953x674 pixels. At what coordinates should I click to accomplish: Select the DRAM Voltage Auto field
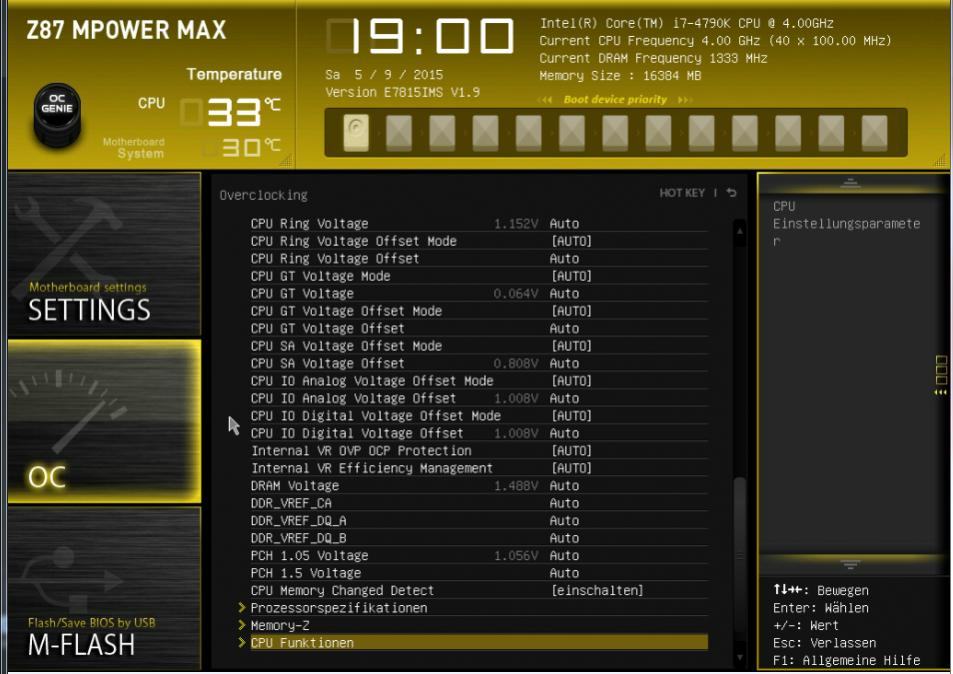click(x=564, y=486)
